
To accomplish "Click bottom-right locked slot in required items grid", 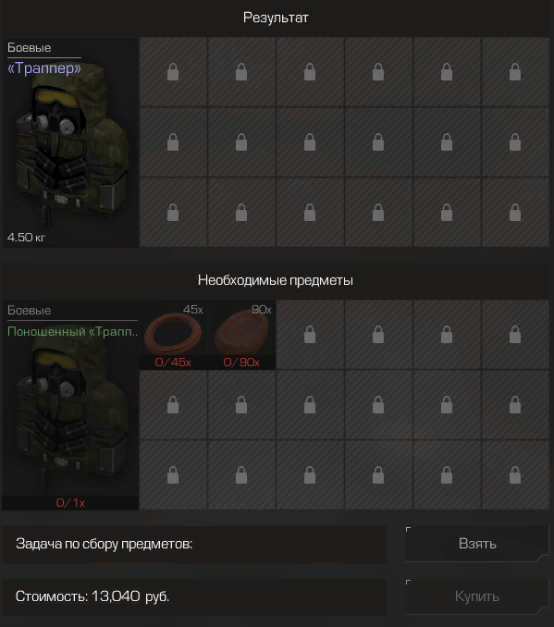I will coord(515,475).
